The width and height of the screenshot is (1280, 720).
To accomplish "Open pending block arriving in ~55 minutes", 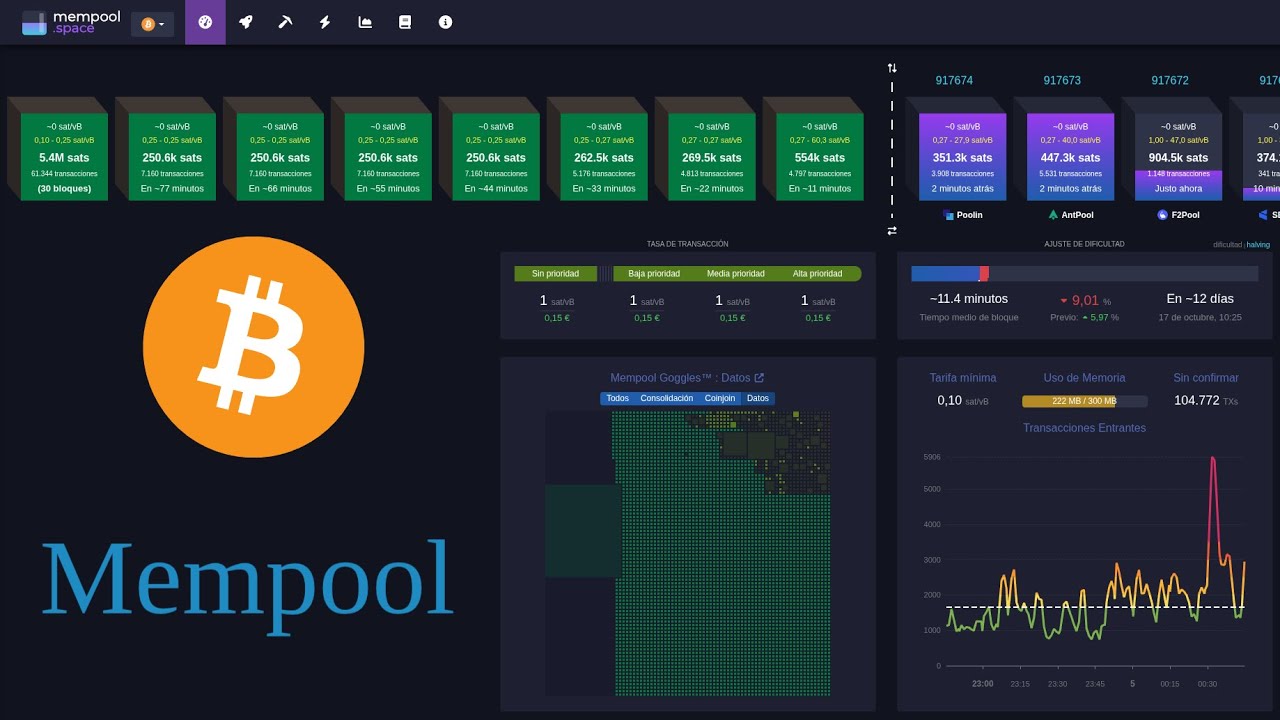I will [387, 157].
